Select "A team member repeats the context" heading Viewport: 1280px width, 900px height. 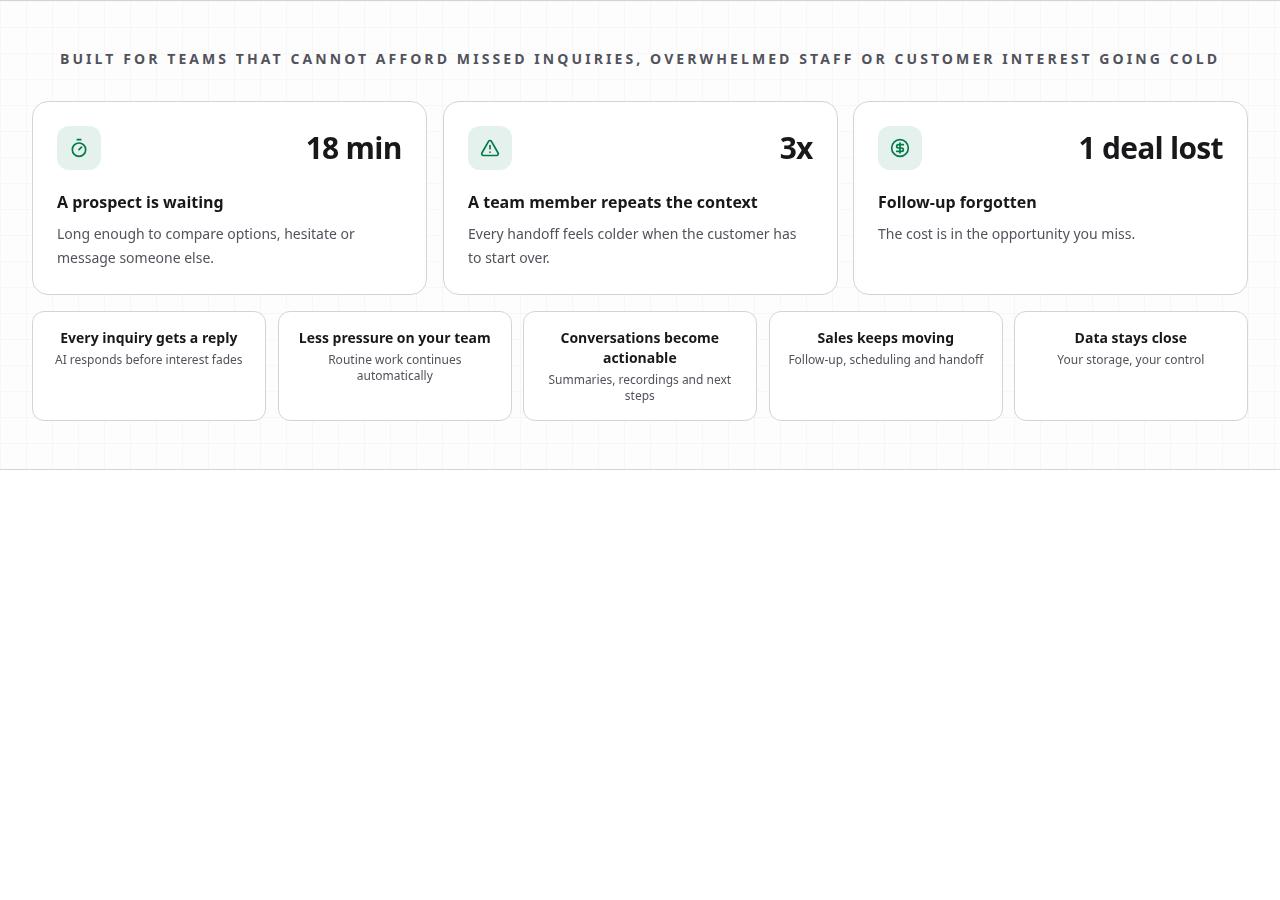613,202
